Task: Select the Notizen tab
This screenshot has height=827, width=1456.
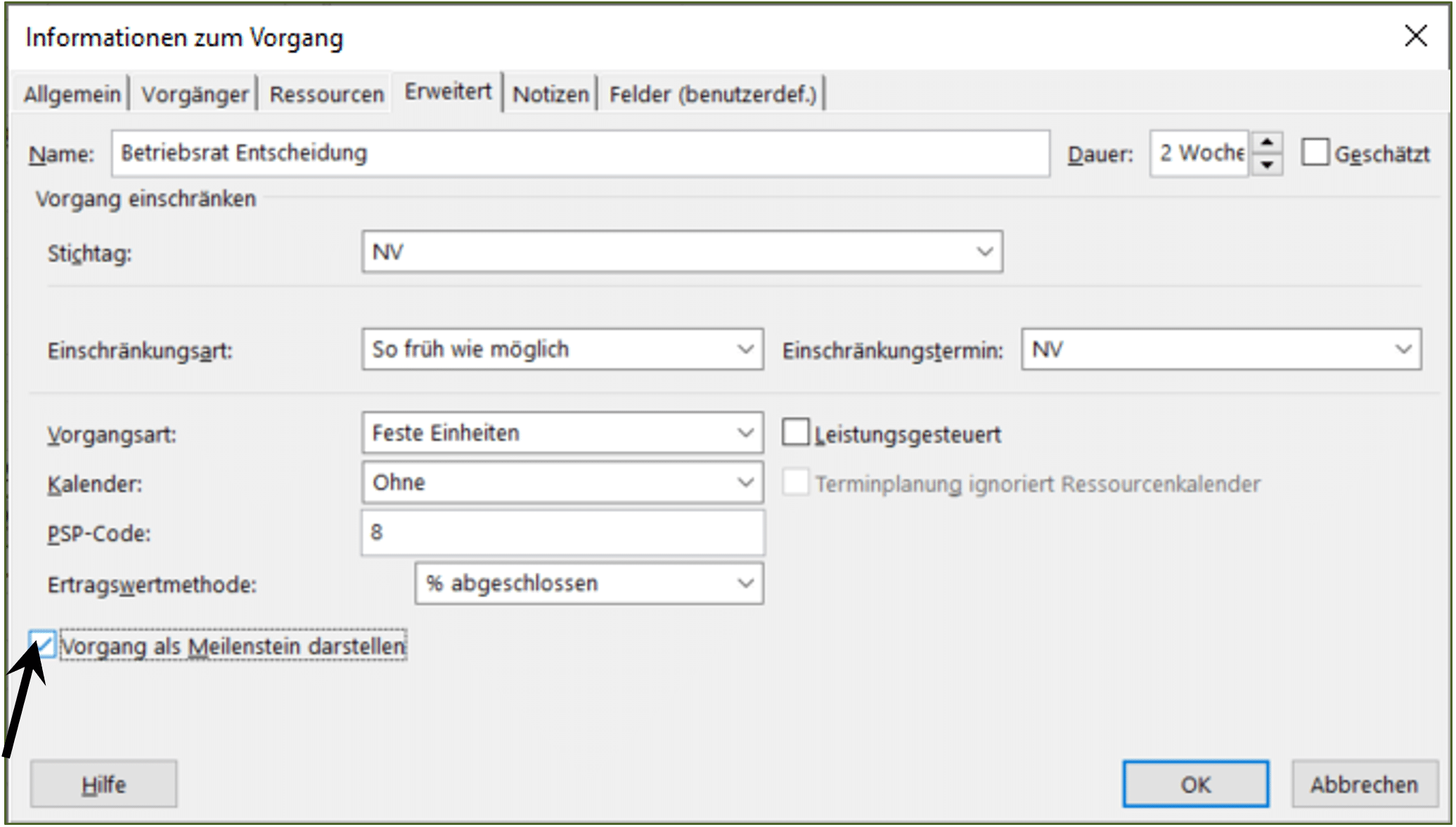Action: (x=550, y=93)
